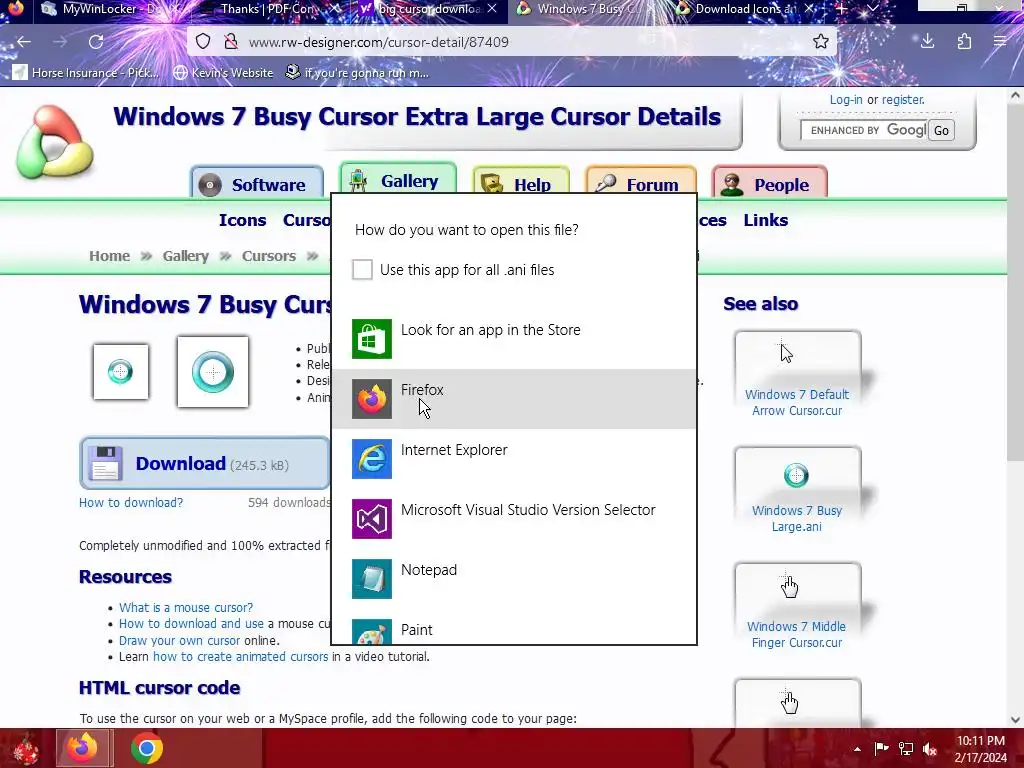
Task: Switch to the MyWinLocker tab
Action: (108, 9)
